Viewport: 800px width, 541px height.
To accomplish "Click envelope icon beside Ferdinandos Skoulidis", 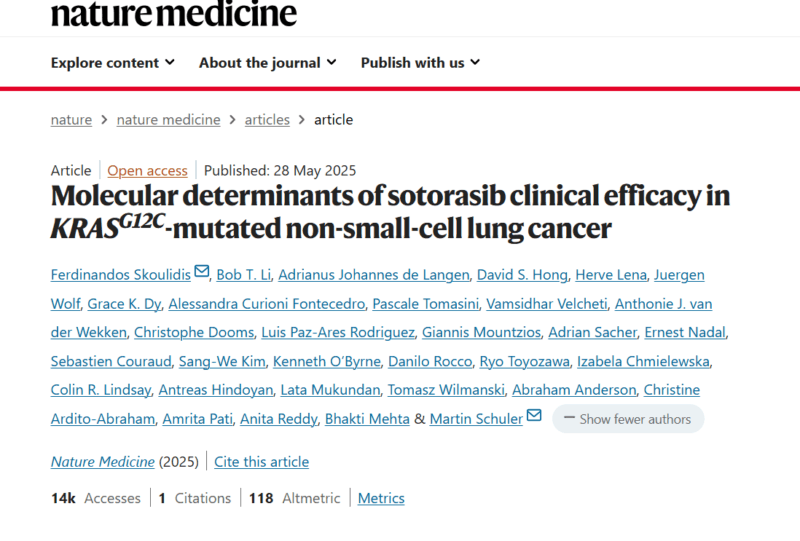I will pos(202,271).
